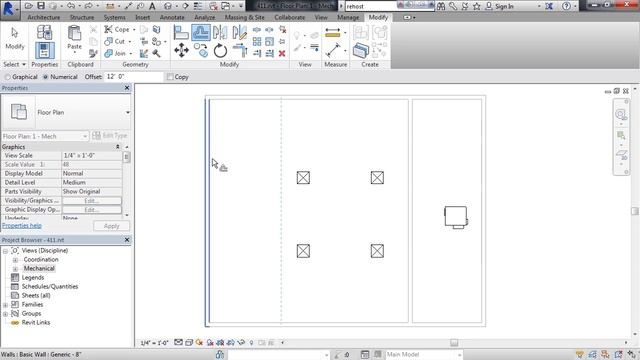
Task: Click the Apply button in Properties
Action: pyautogui.click(x=111, y=226)
